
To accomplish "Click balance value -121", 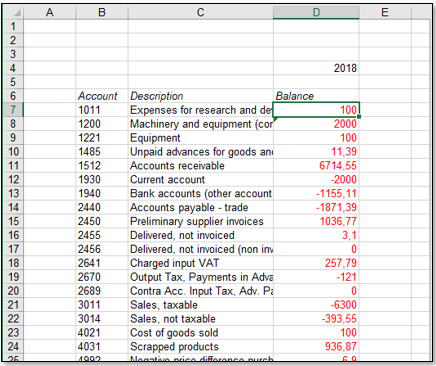I will (316, 277).
